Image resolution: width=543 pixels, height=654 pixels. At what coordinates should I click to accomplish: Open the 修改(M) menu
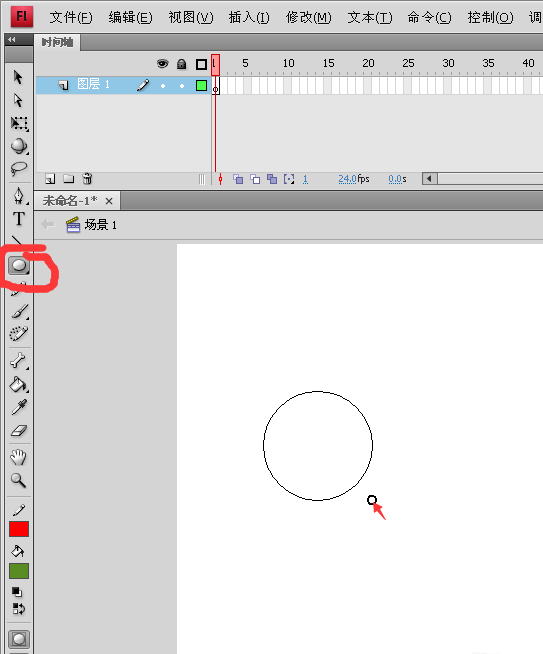(x=309, y=18)
